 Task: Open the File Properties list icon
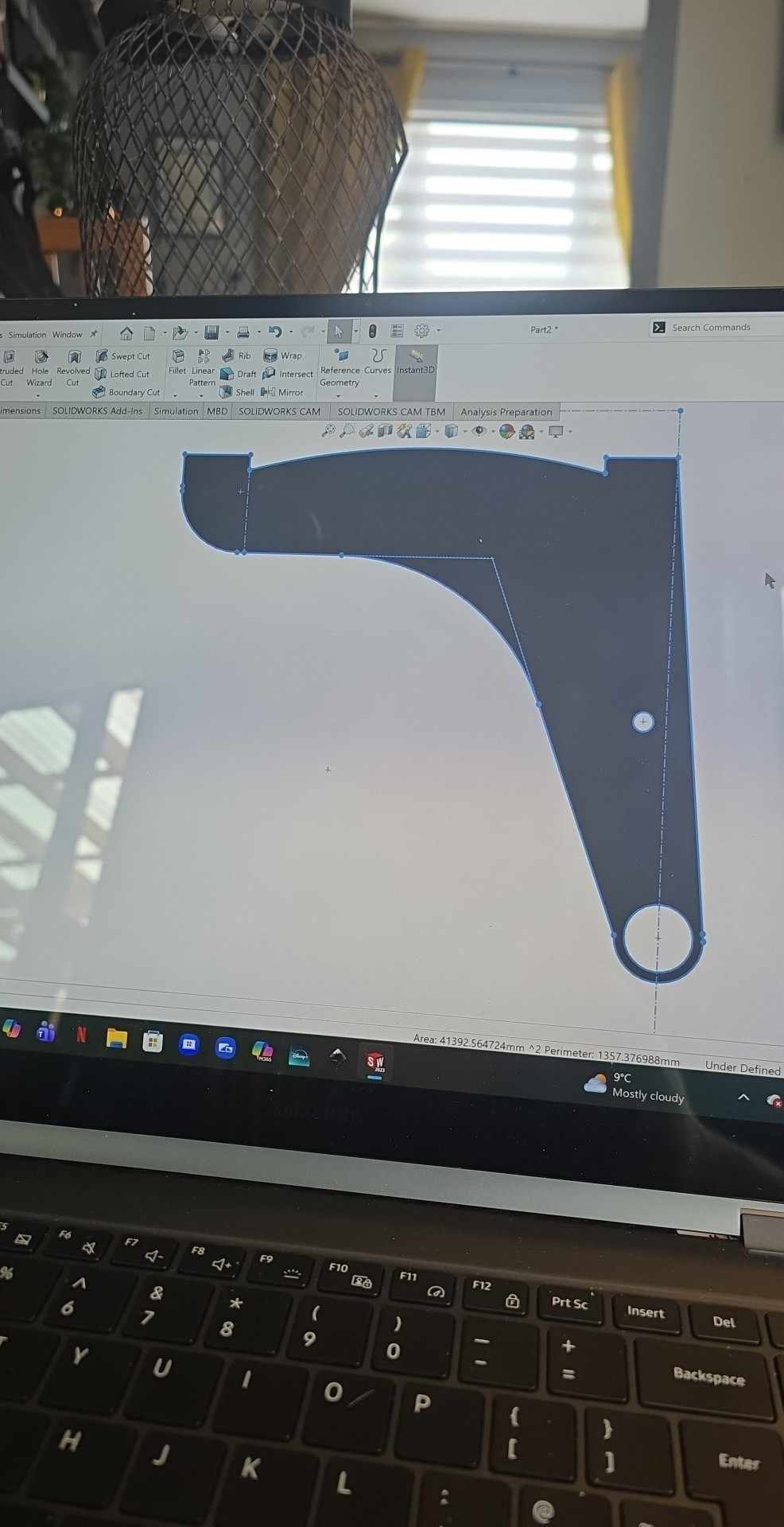point(397,331)
